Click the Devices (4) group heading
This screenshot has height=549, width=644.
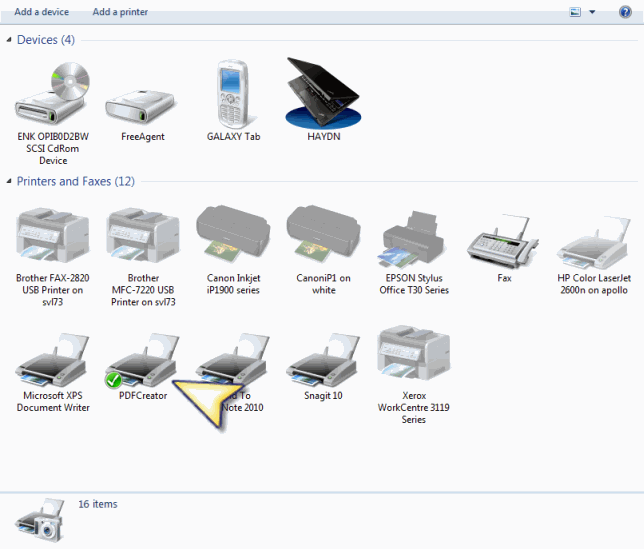coord(46,40)
